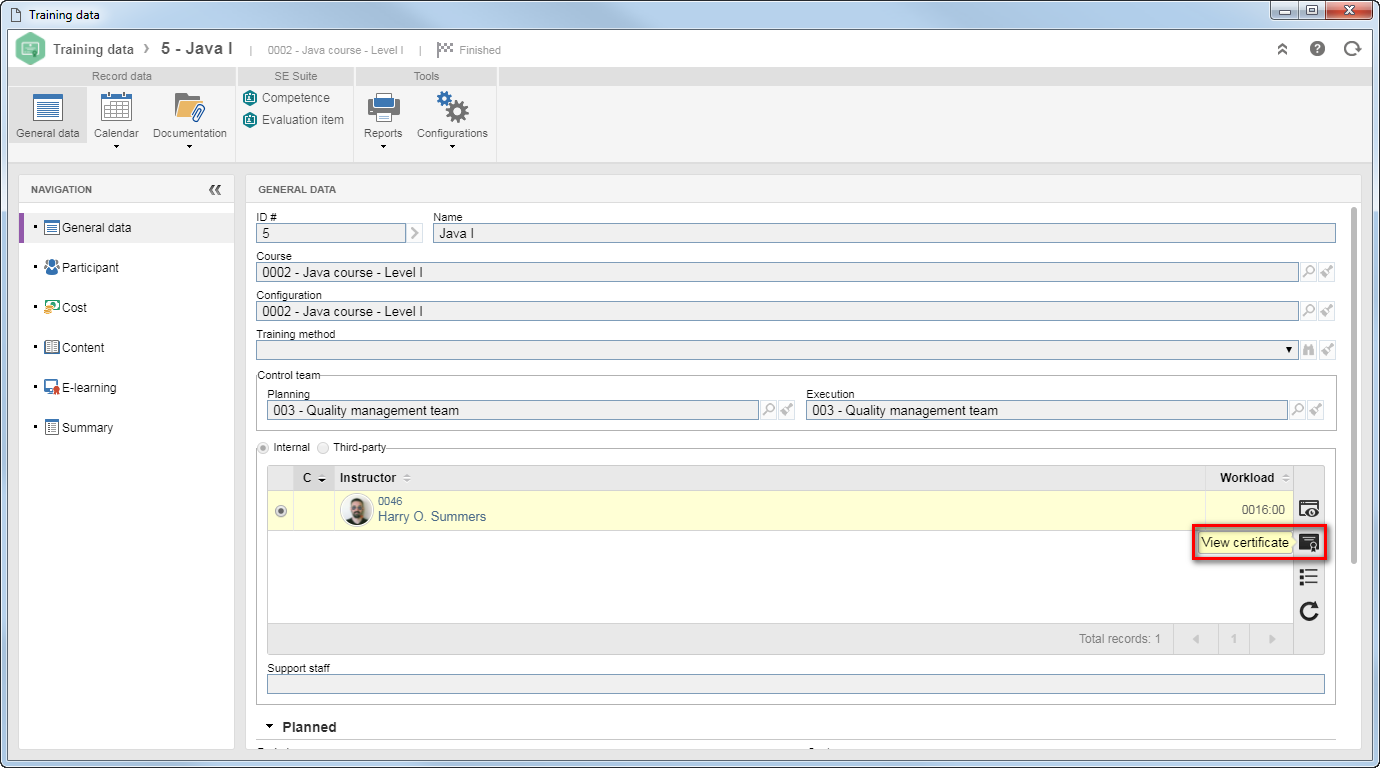Click the Execution team search icon

pos(1297,410)
